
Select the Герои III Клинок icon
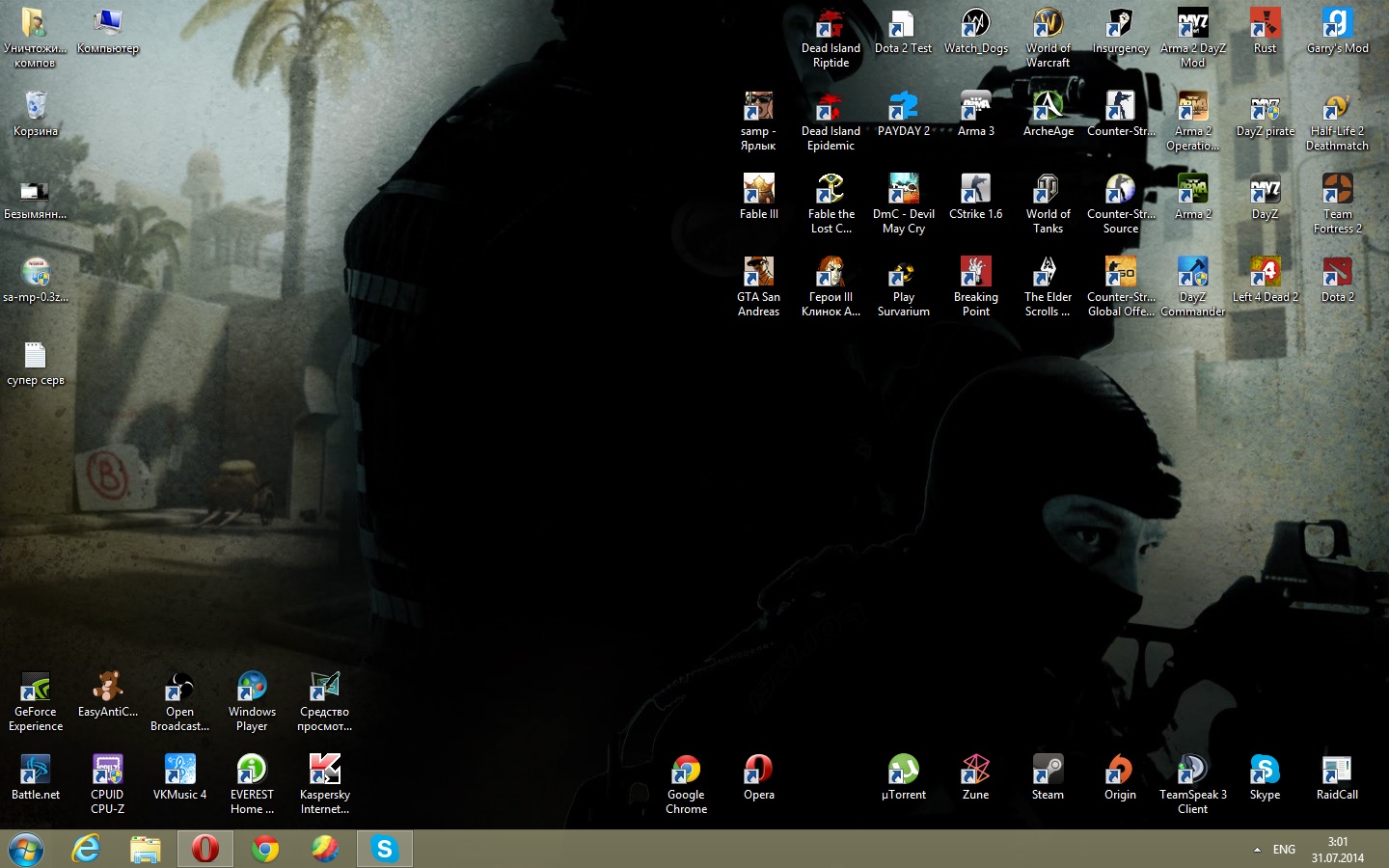coord(831,287)
